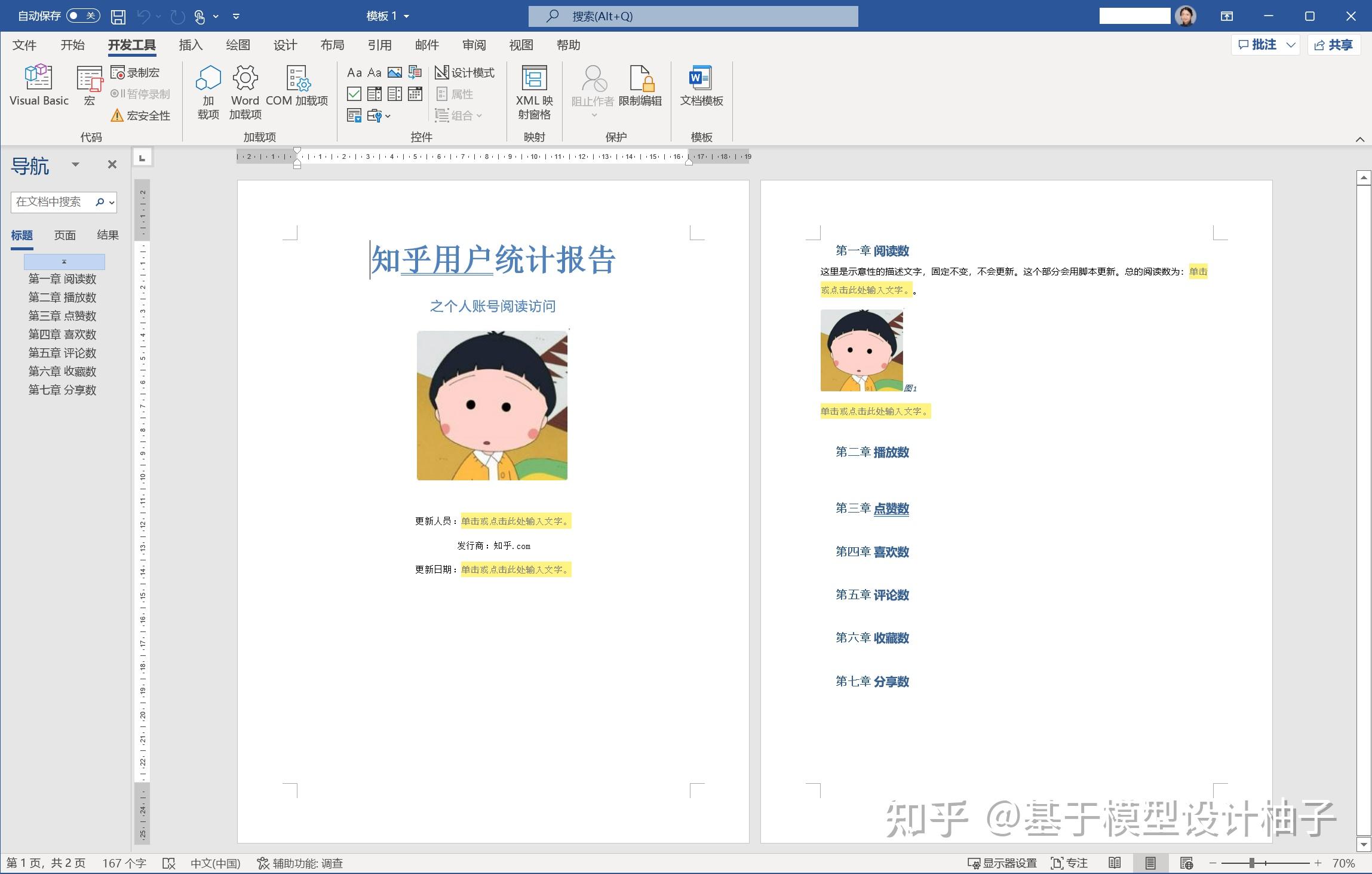Switch to web layout view

click(1187, 863)
